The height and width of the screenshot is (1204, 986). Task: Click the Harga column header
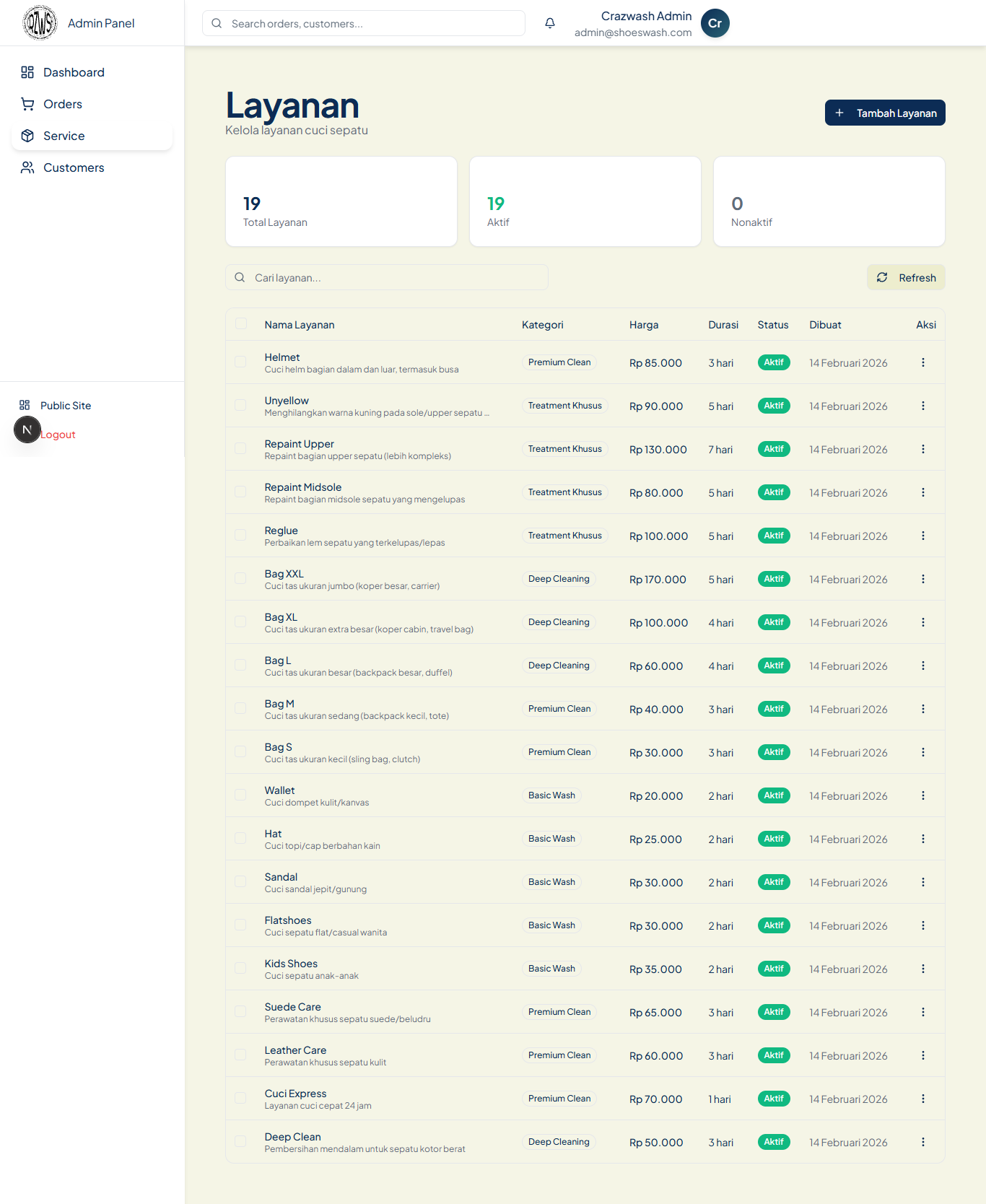pyautogui.click(x=644, y=325)
